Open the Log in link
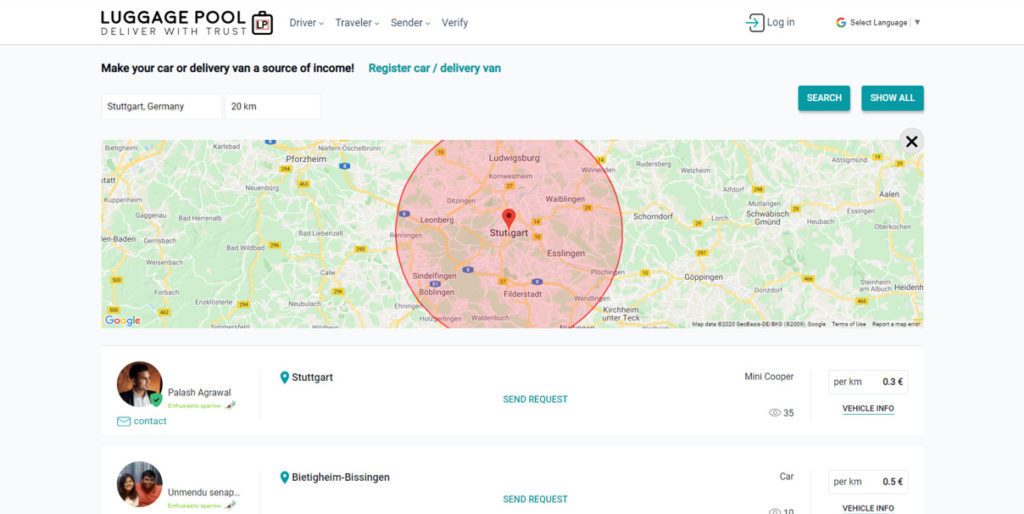Viewport: 1024px width, 514px height. coord(780,22)
